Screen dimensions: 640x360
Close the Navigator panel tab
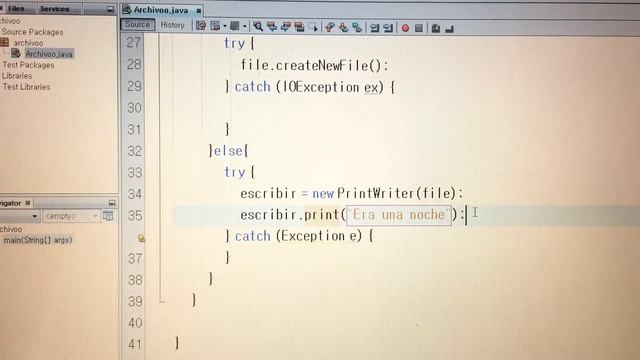pyautogui.click(x=28, y=203)
